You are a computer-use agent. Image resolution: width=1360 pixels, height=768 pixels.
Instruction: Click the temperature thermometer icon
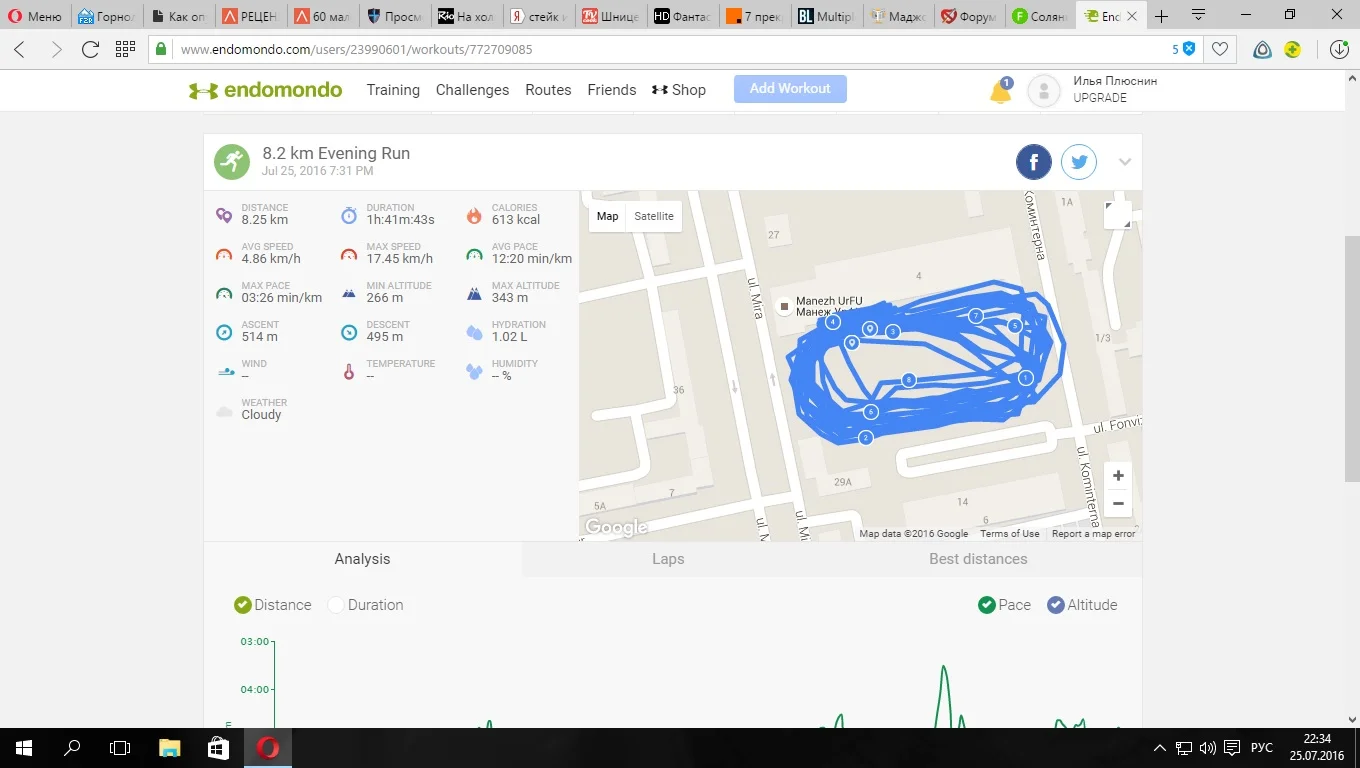tap(349, 372)
